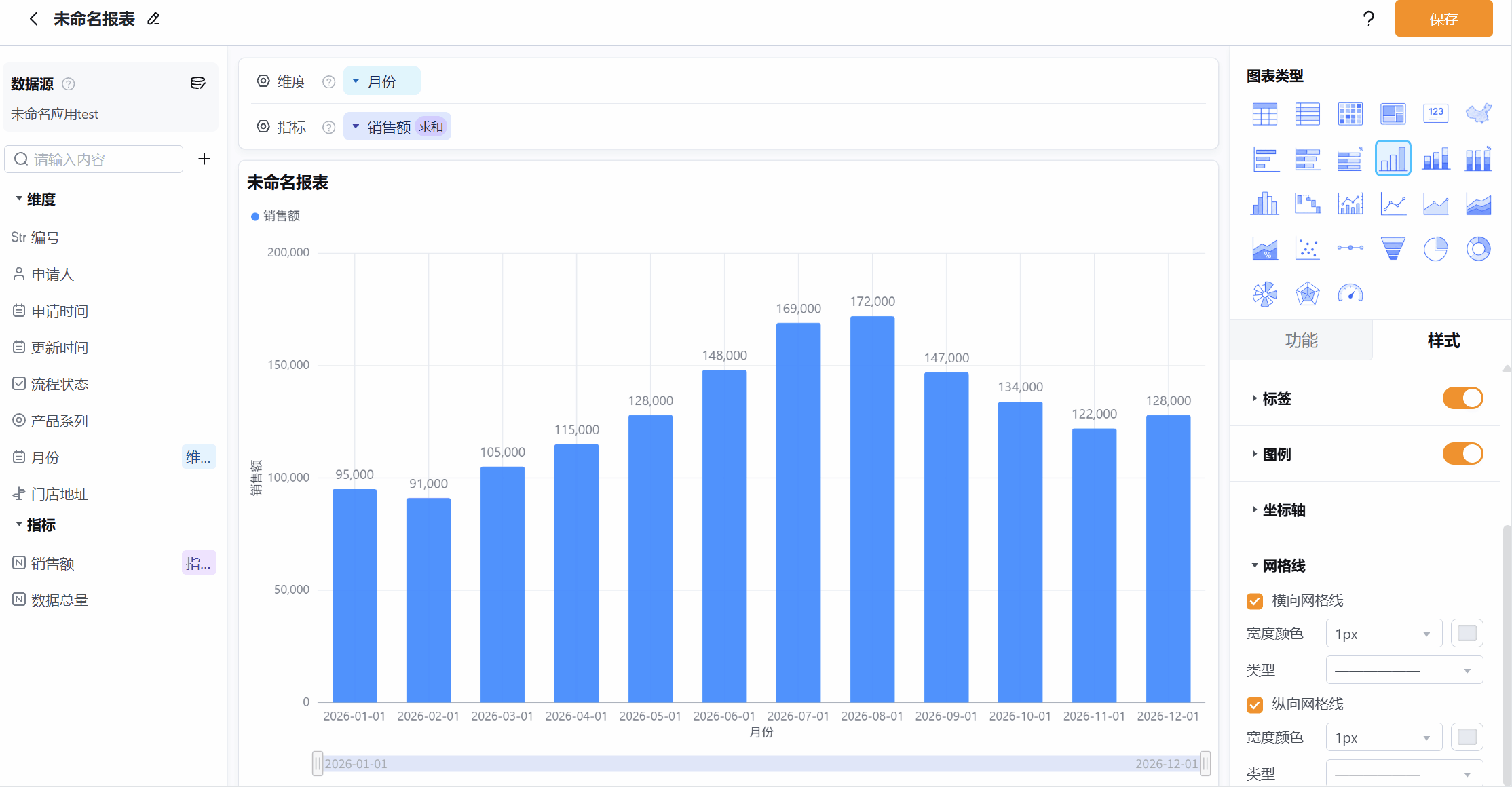Open the data source switch icon
1512x787 pixels.
point(197,83)
